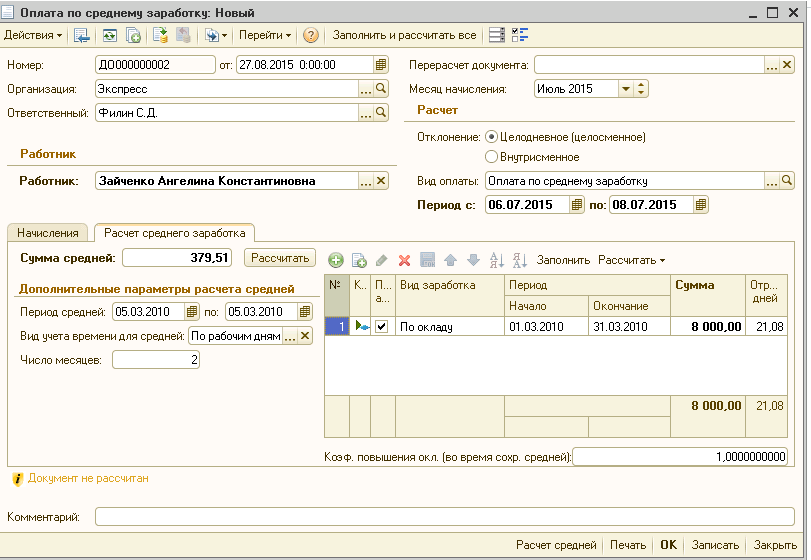This screenshot has width=811, height=560.
Task: Clear the Работник field with X icon
Action: [x=381, y=181]
